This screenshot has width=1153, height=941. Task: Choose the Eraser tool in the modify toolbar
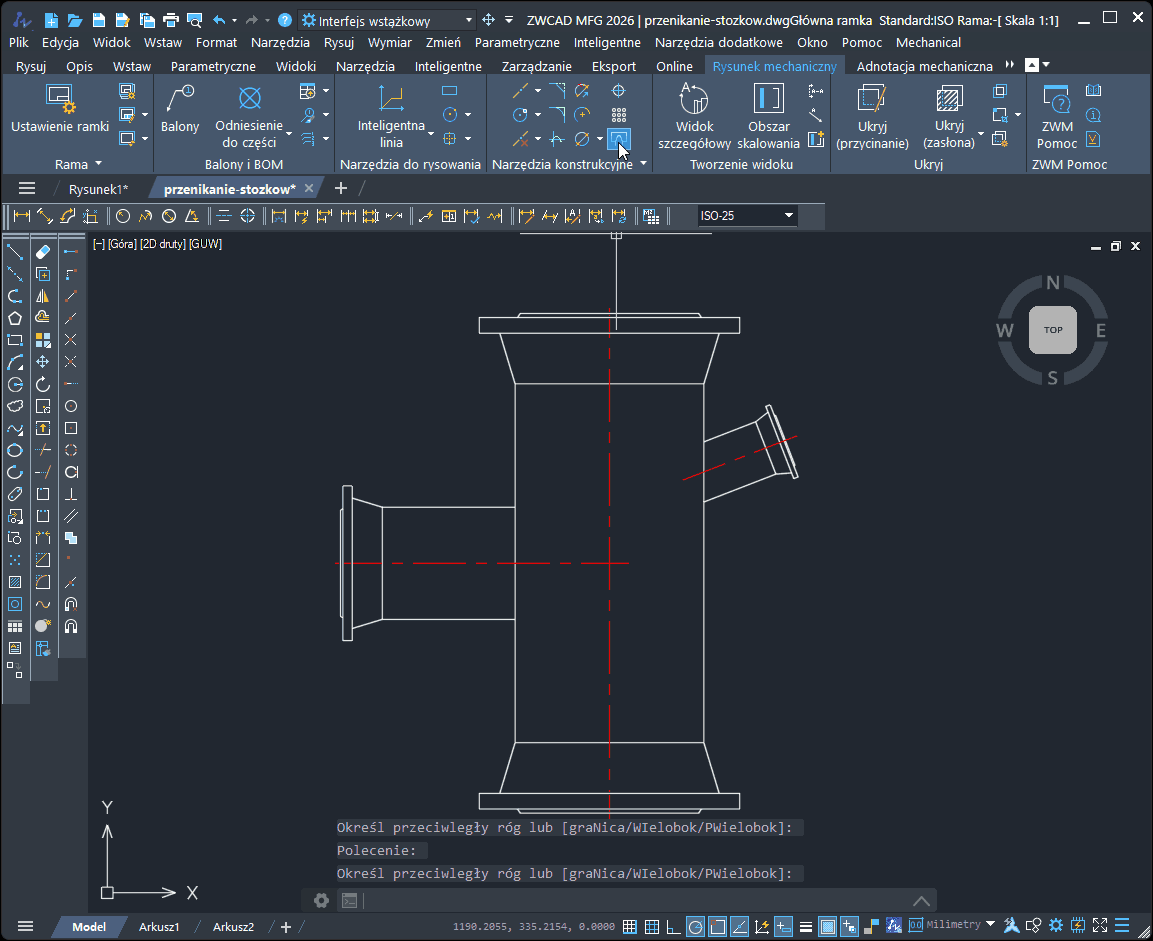43,252
